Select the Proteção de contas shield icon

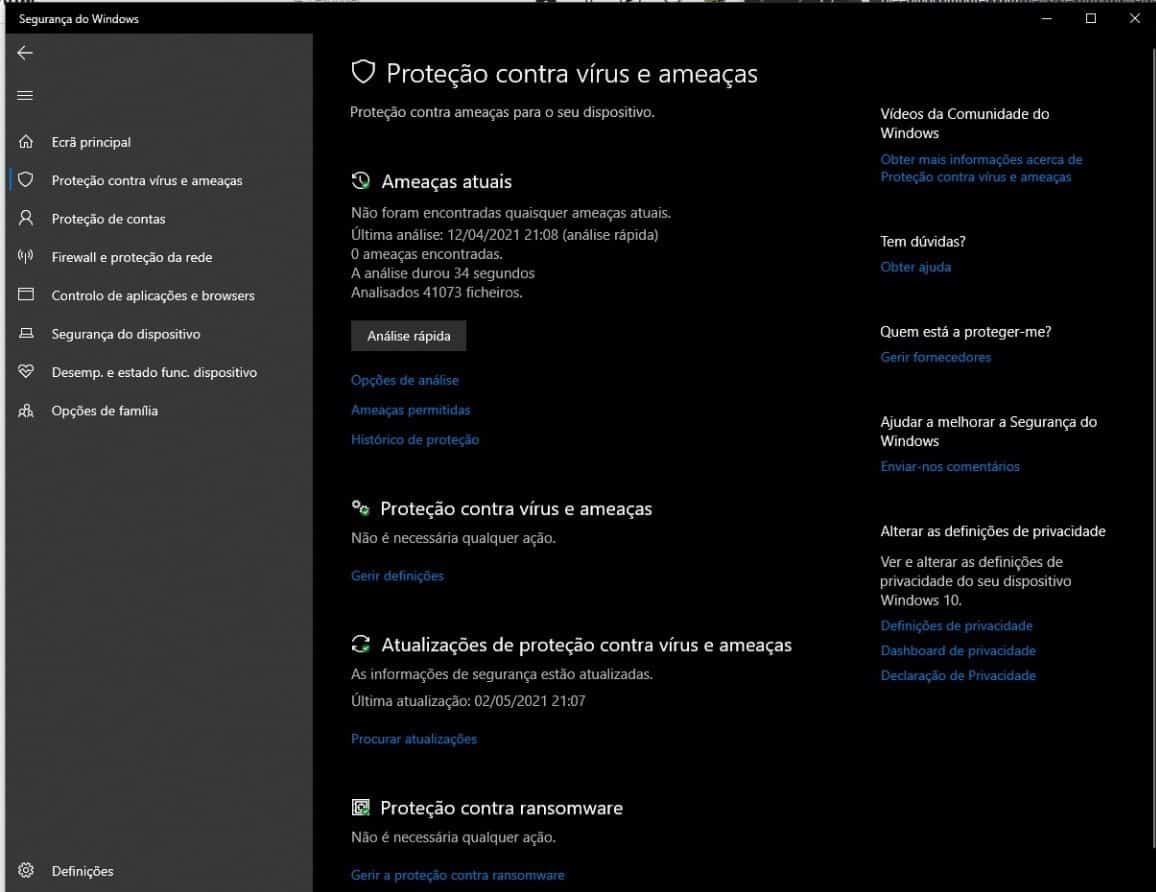point(25,218)
